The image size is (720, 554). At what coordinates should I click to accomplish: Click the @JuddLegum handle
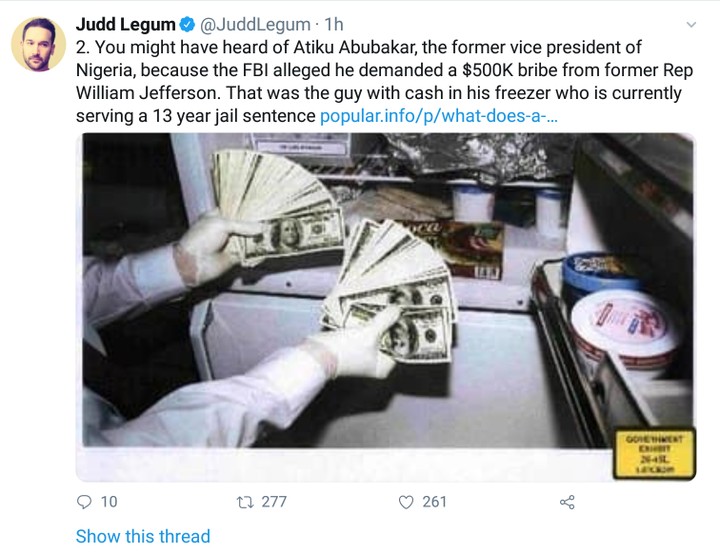click(256, 23)
